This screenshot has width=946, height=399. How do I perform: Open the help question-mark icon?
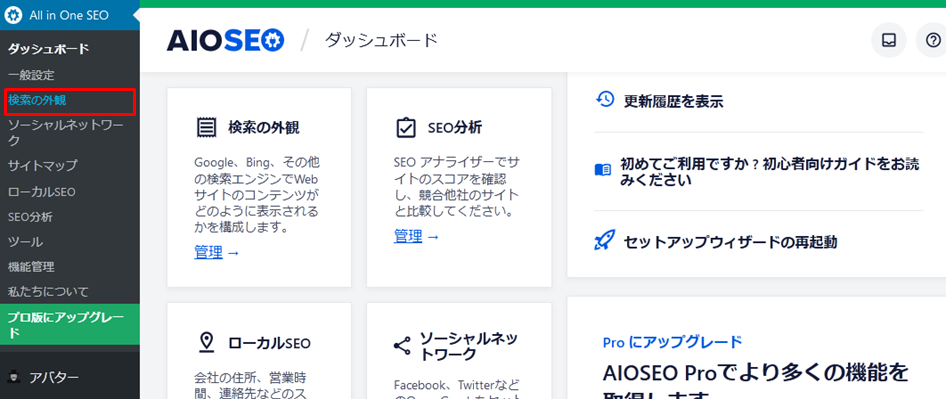click(933, 40)
